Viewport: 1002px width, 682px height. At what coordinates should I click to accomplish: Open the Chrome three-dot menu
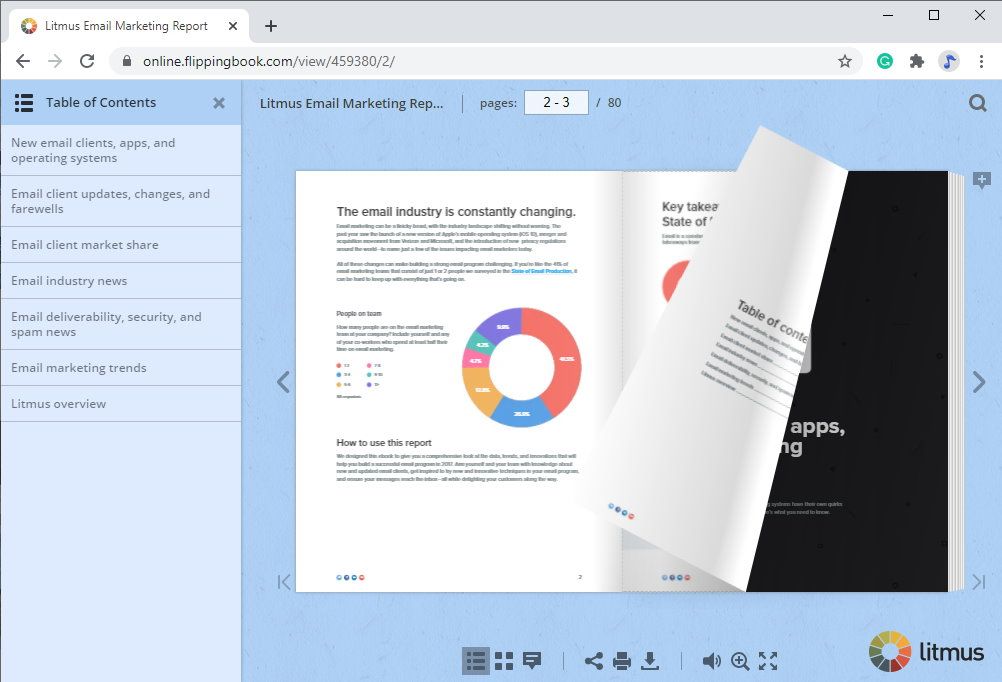[x=983, y=60]
